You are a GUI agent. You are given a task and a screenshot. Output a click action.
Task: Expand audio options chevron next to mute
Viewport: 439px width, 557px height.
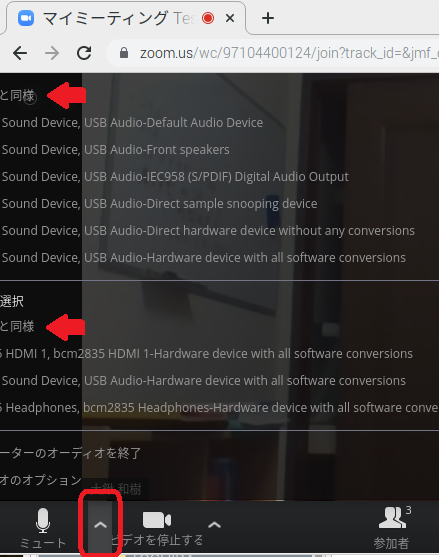[101, 525]
